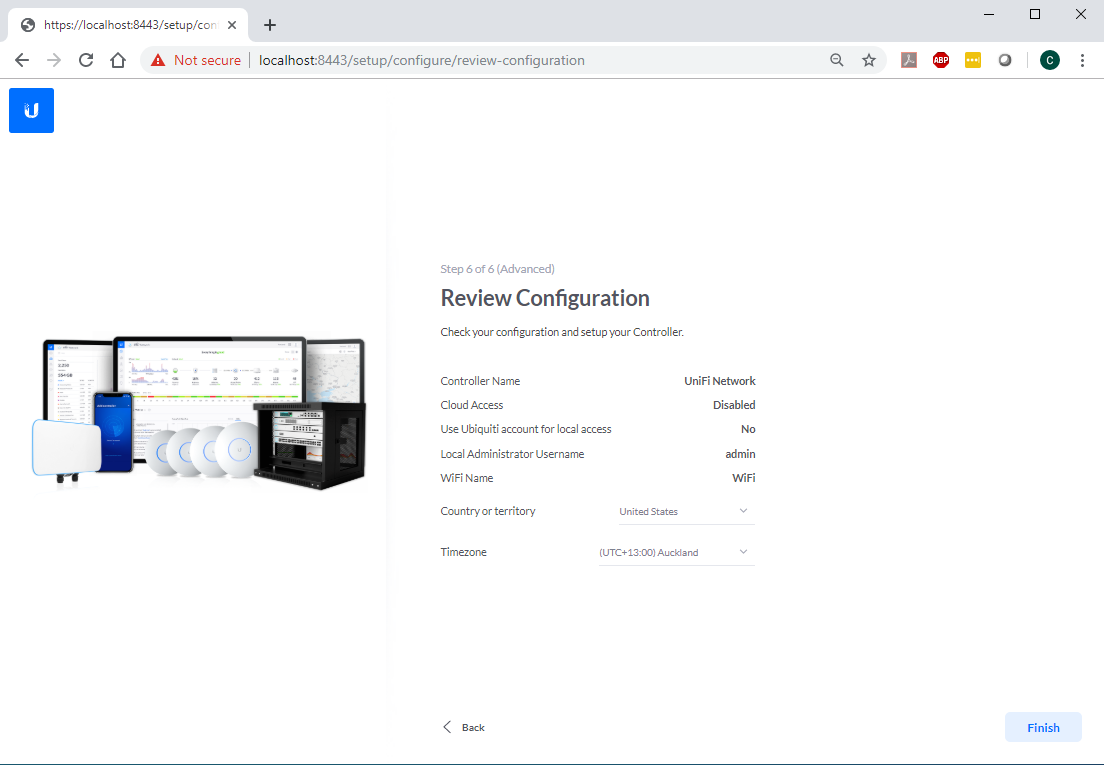Click the 'WiFi' name value
This screenshot has height=765, width=1104.
pos(744,478)
